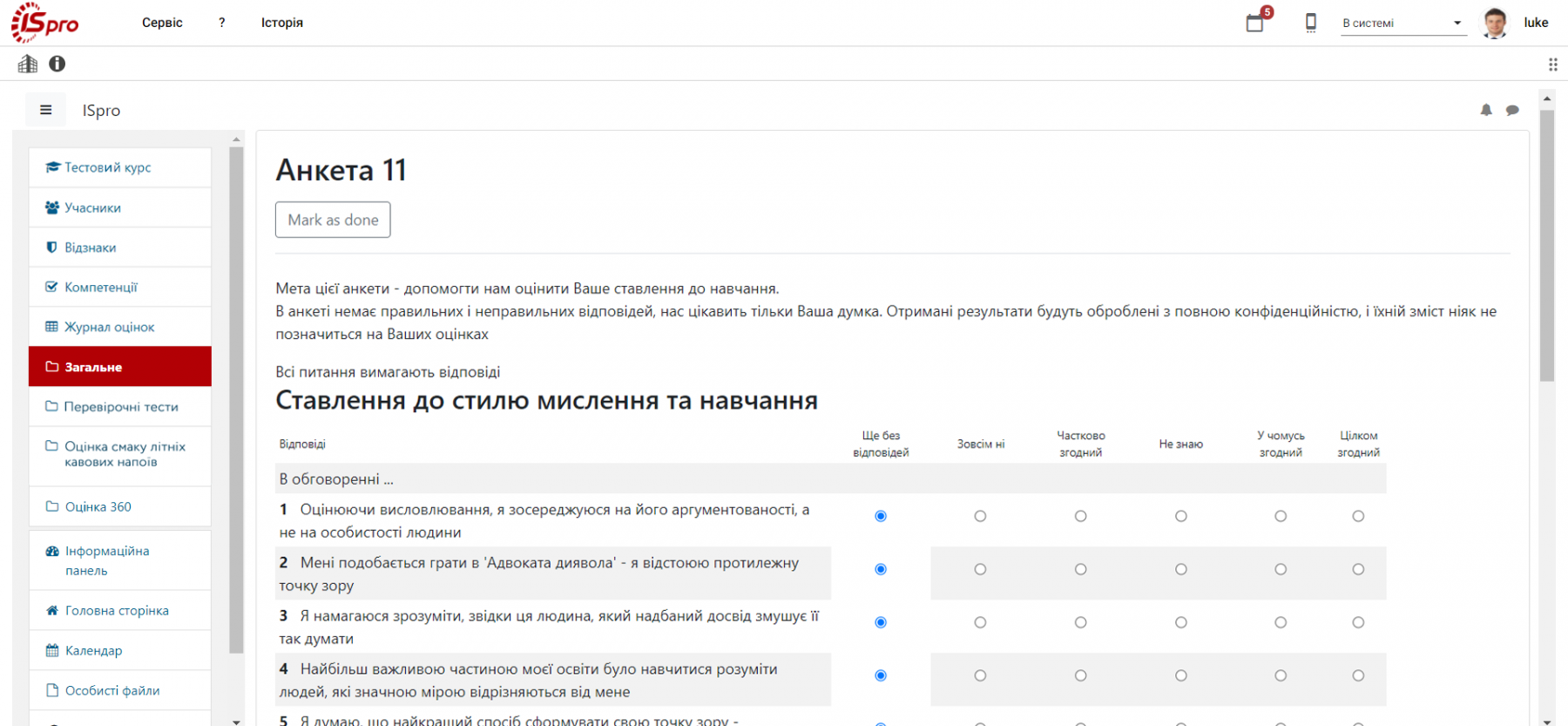This screenshot has height=726, width=1568.
Task: Click the 'Анкета 11' heading
Action: [341, 170]
